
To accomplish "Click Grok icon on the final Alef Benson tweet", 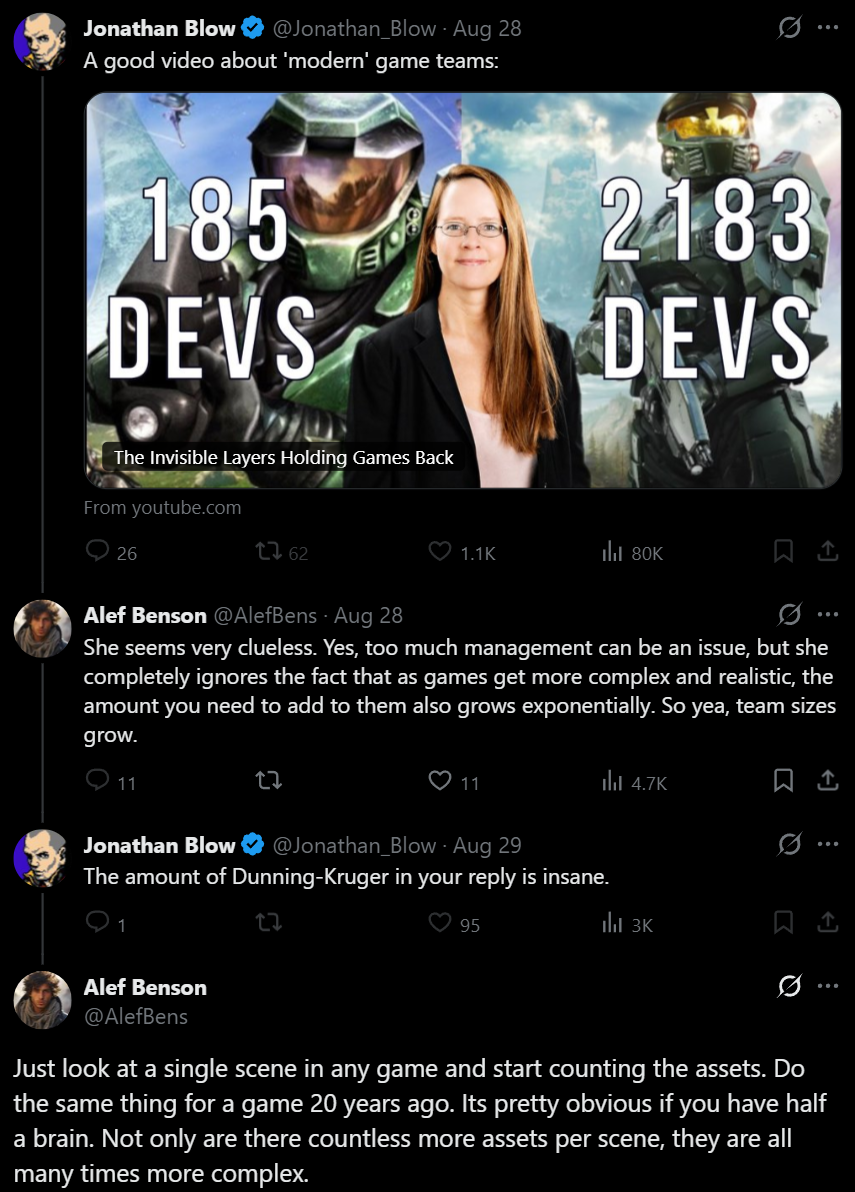I will tap(790, 986).
